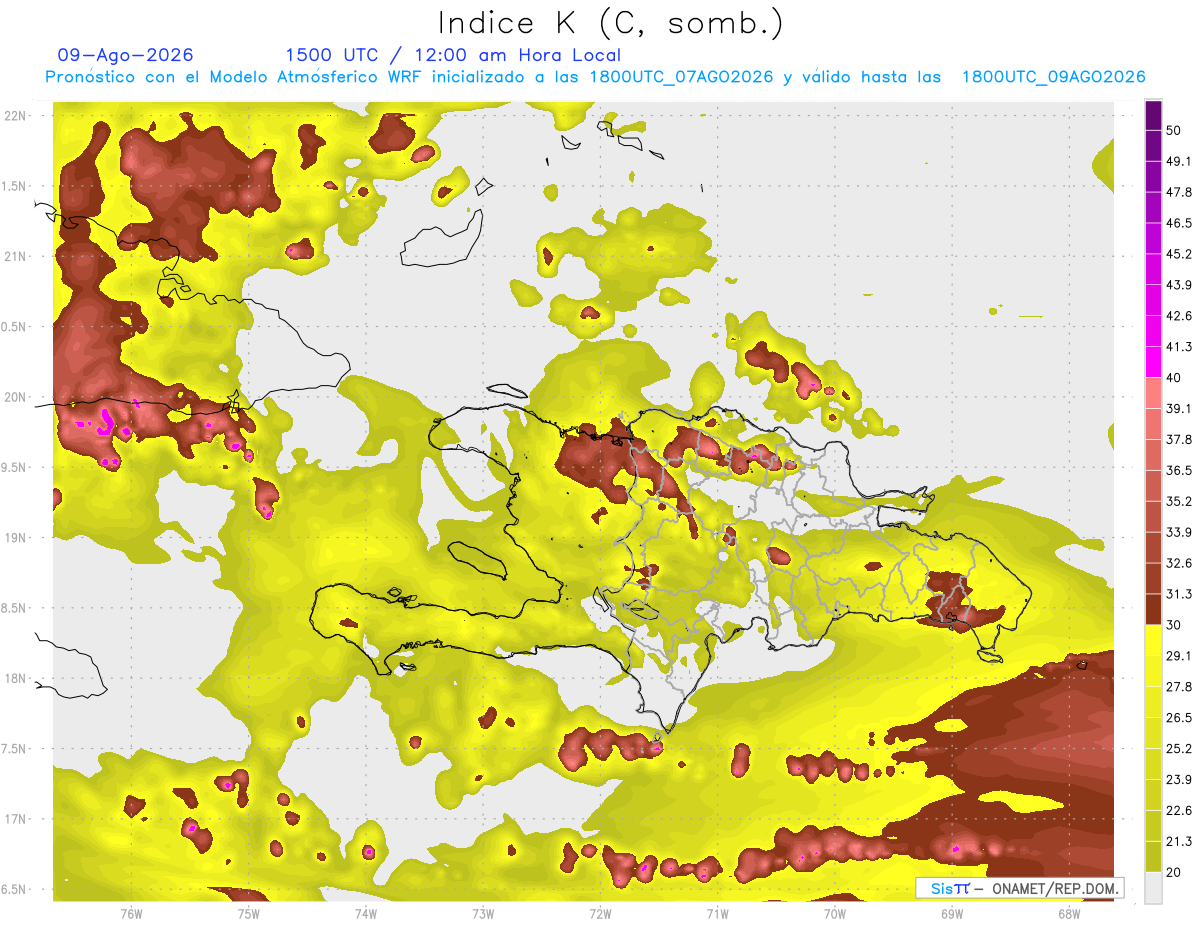Viewport: 1200px width, 927px height.
Task: Click '1500 UTC / 12:00 am Hora Local'
Action: (x=453, y=55)
